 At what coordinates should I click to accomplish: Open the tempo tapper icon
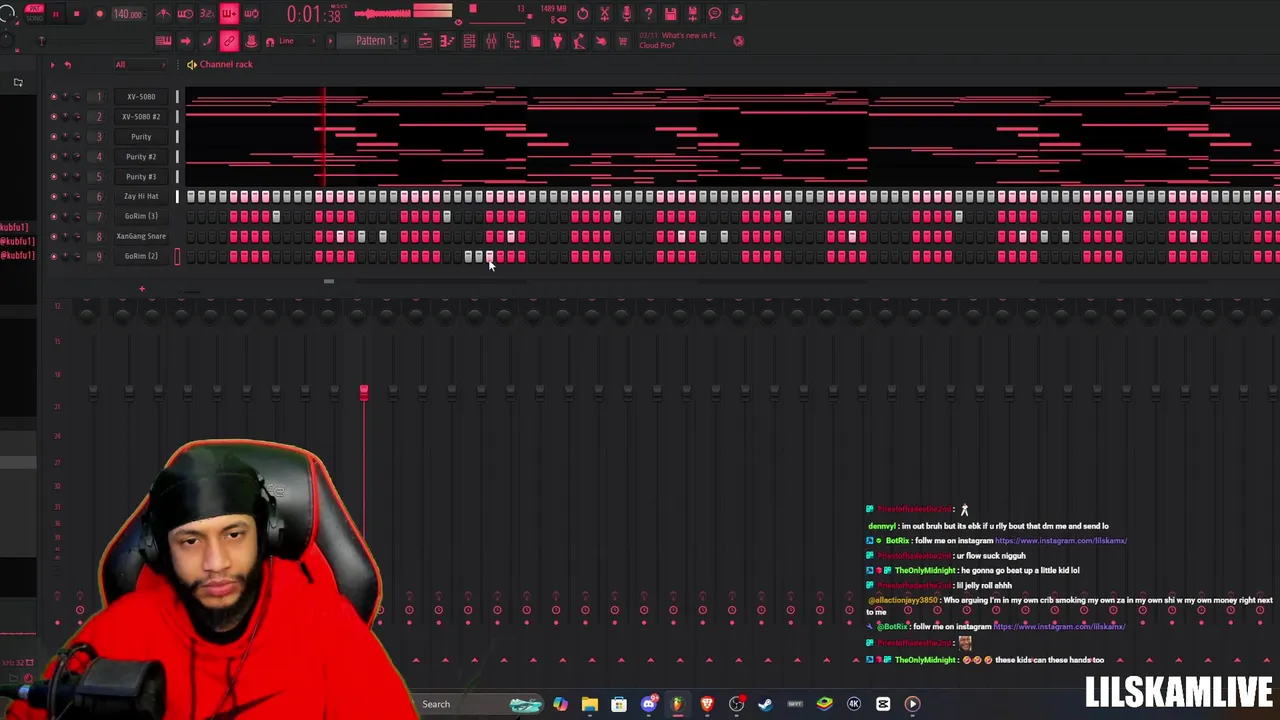(x=579, y=41)
